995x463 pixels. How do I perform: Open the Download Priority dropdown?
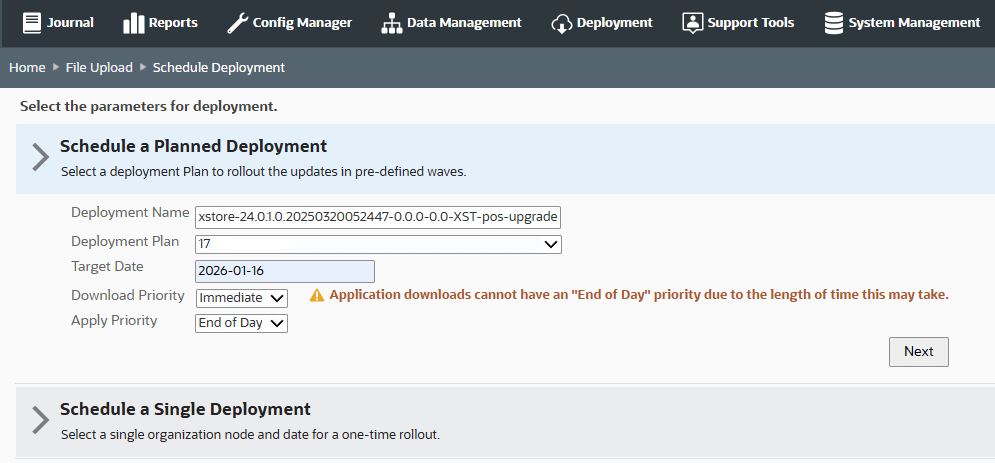coord(242,298)
